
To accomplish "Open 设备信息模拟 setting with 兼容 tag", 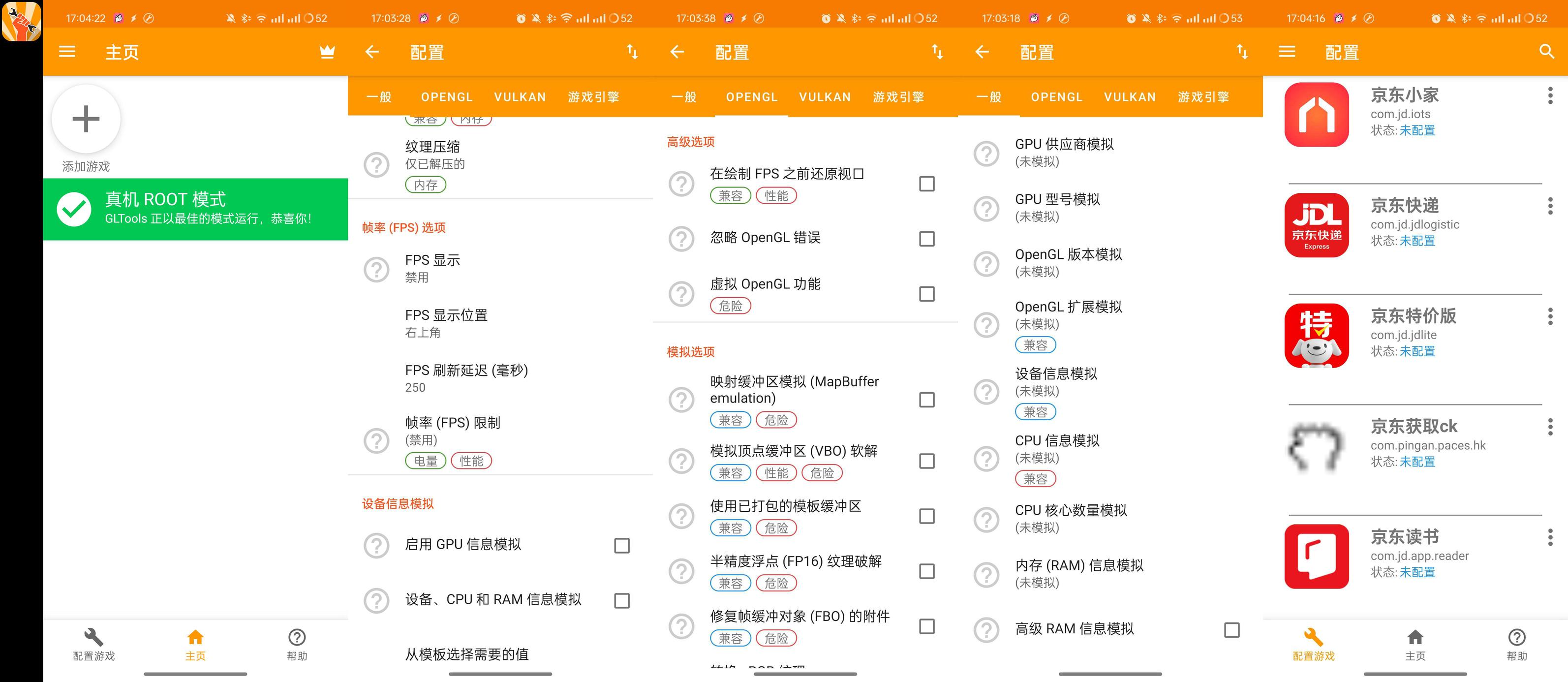I will click(x=1110, y=392).
